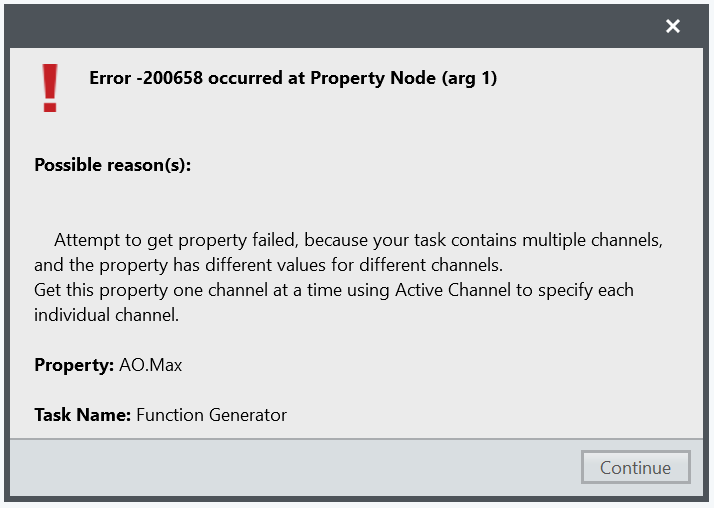Click the "Property Node (arg 1)" heading text
This screenshot has width=714, height=508.
point(404,78)
